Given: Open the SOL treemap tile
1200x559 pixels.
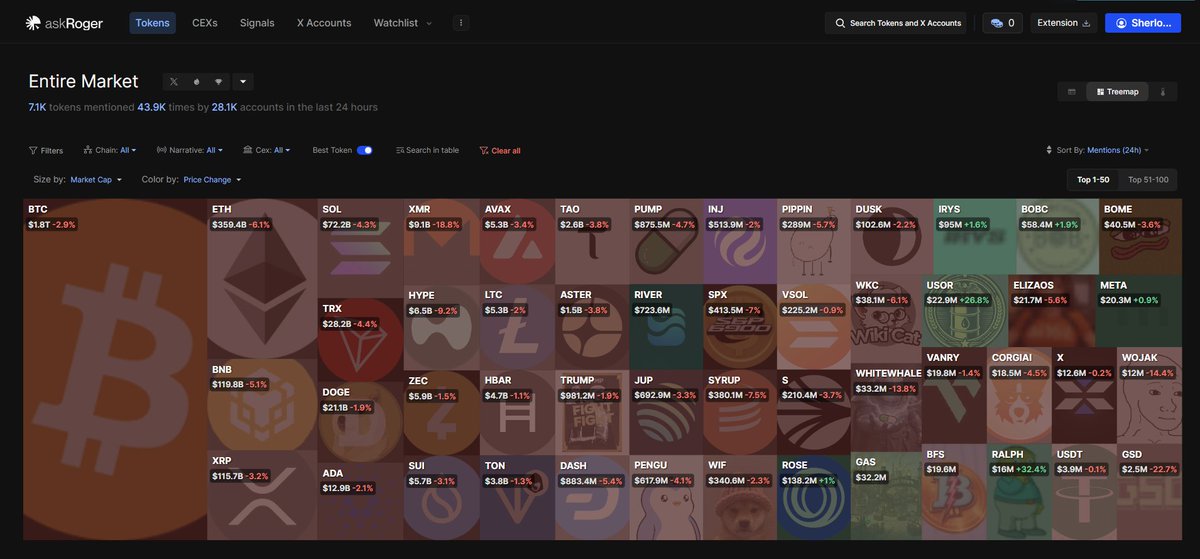Looking at the screenshot, I should (x=360, y=246).
